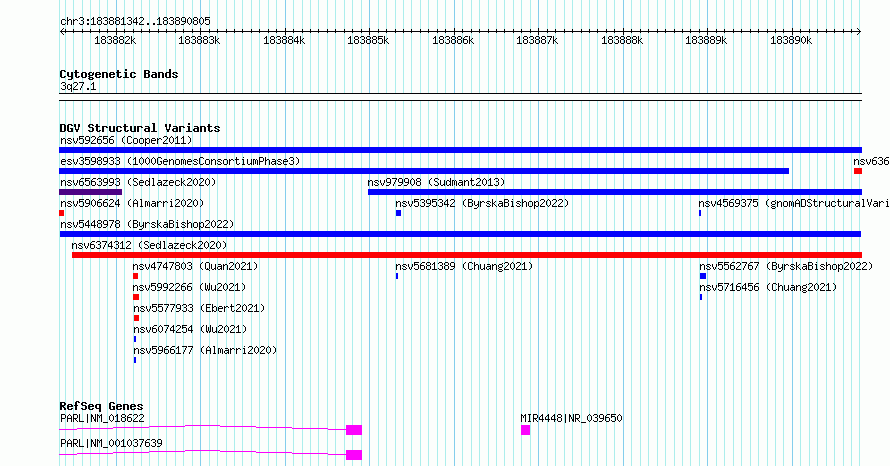The height and width of the screenshot is (466, 890).
Task: Click the red marker under the nsv636 label
Action: click(x=858, y=171)
